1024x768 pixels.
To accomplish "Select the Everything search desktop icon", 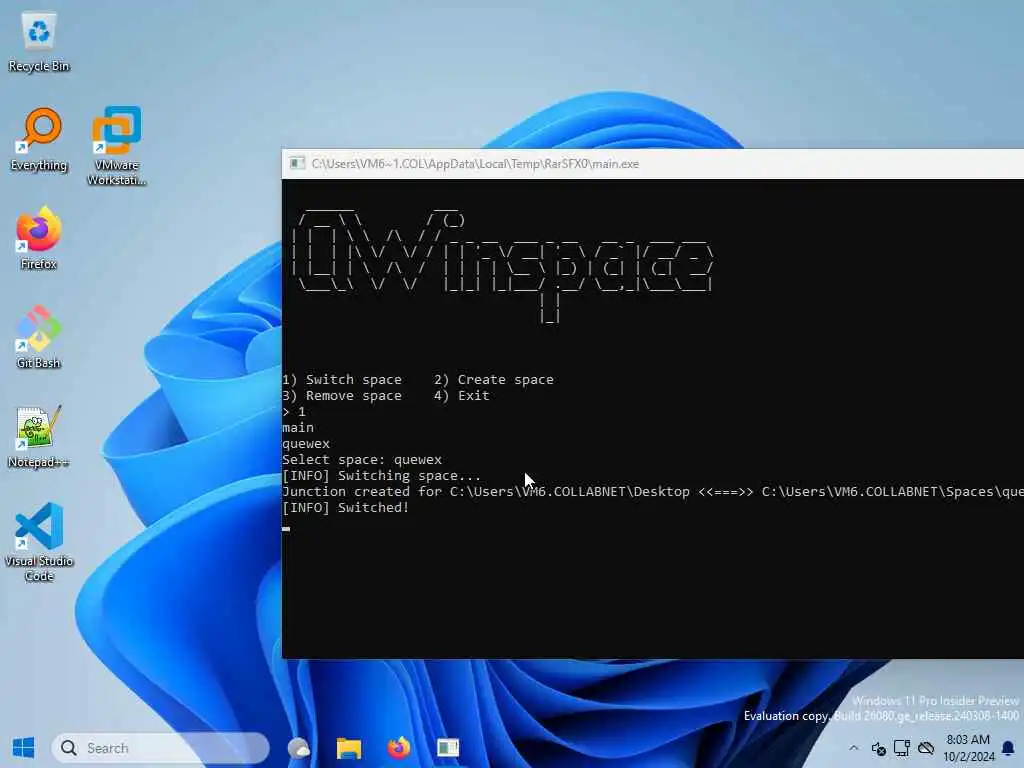I will (x=39, y=140).
